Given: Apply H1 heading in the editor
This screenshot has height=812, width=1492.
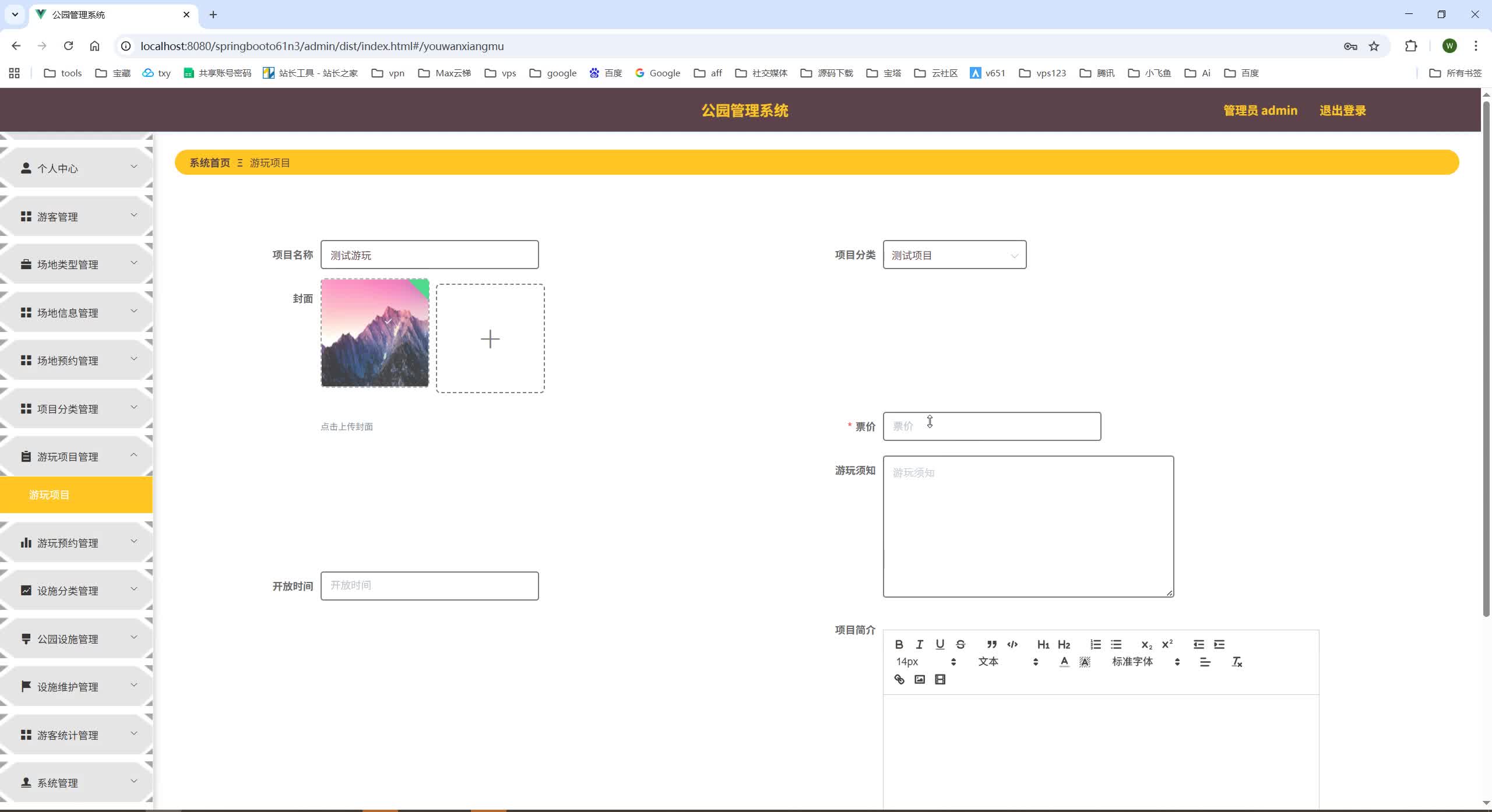Looking at the screenshot, I should [x=1042, y=644].
